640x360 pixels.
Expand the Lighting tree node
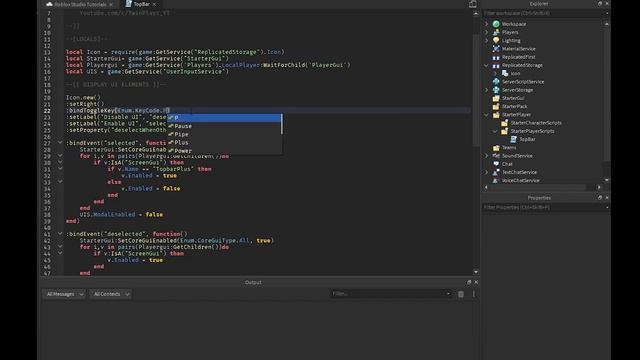(487, 40)
